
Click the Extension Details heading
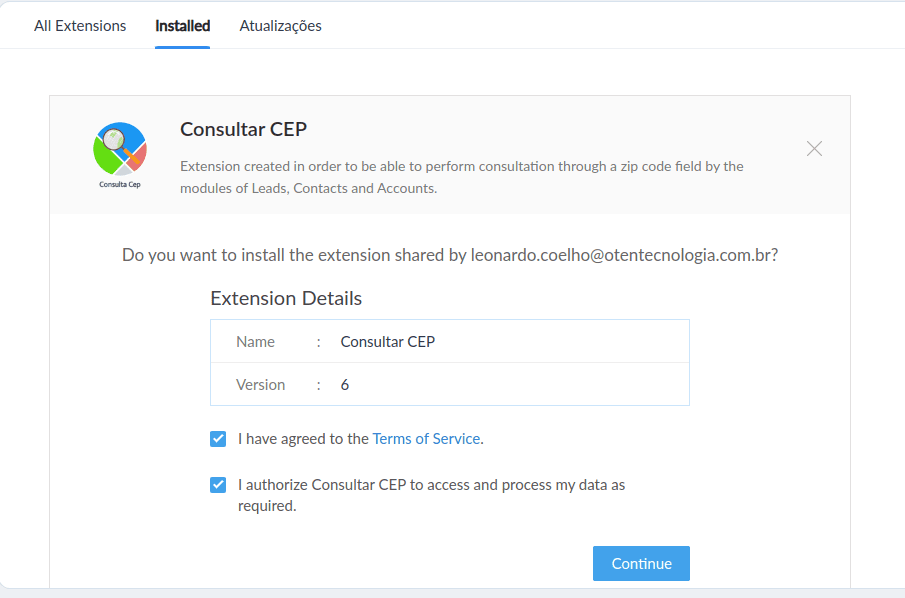pos(286,298)
